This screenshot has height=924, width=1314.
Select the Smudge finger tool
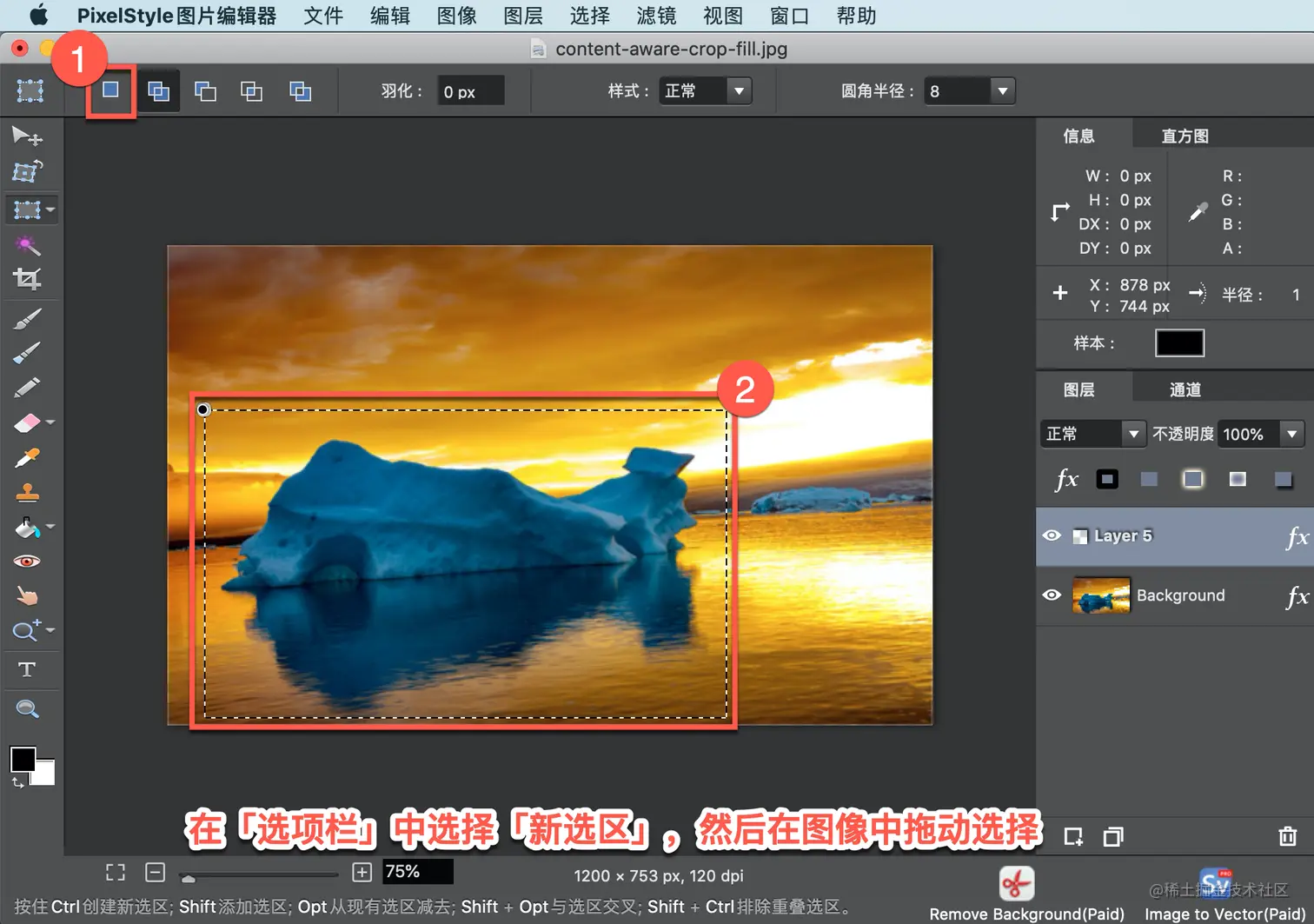27,595
